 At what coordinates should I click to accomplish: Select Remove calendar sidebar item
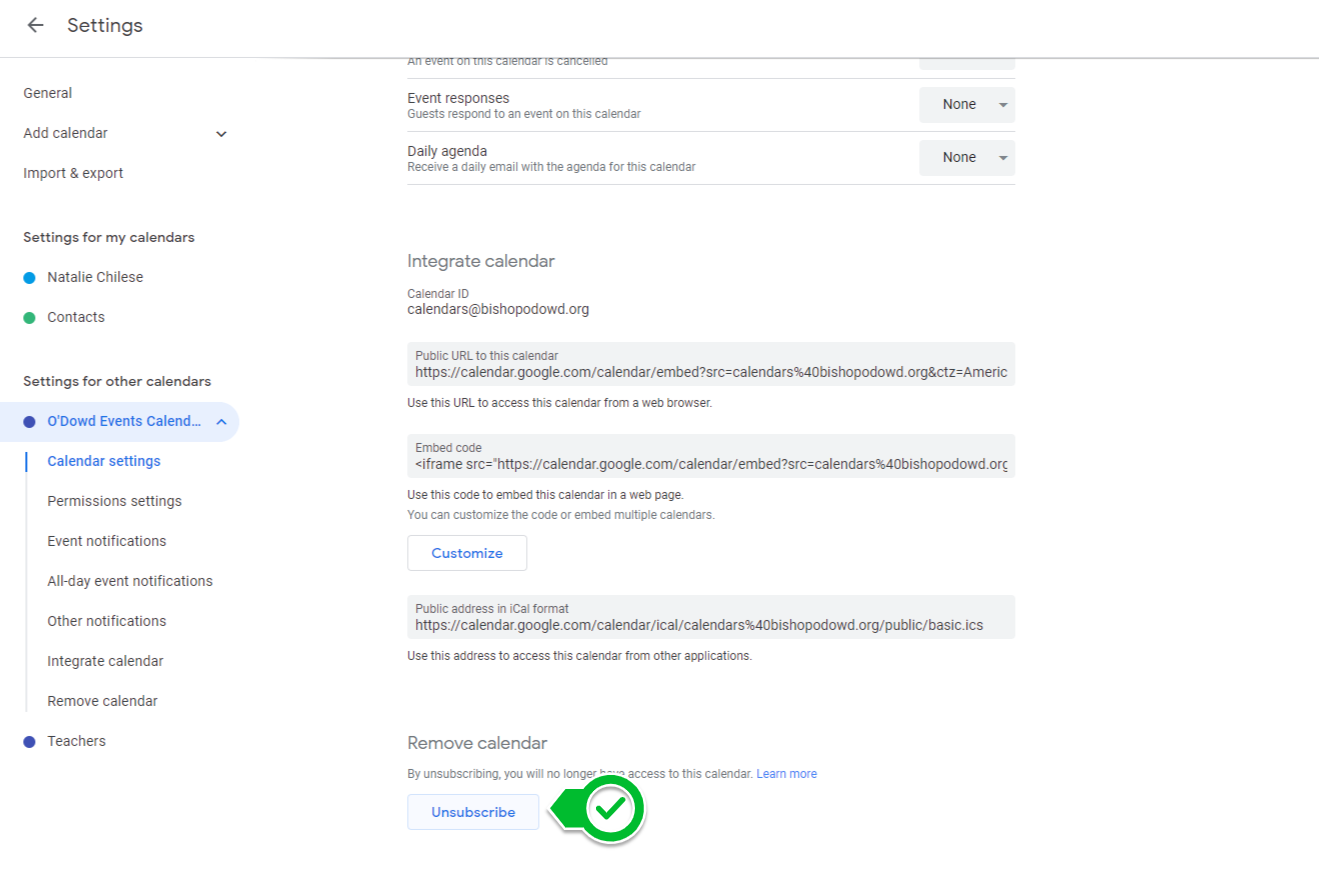pyautogui.click(x=102, y=701)
